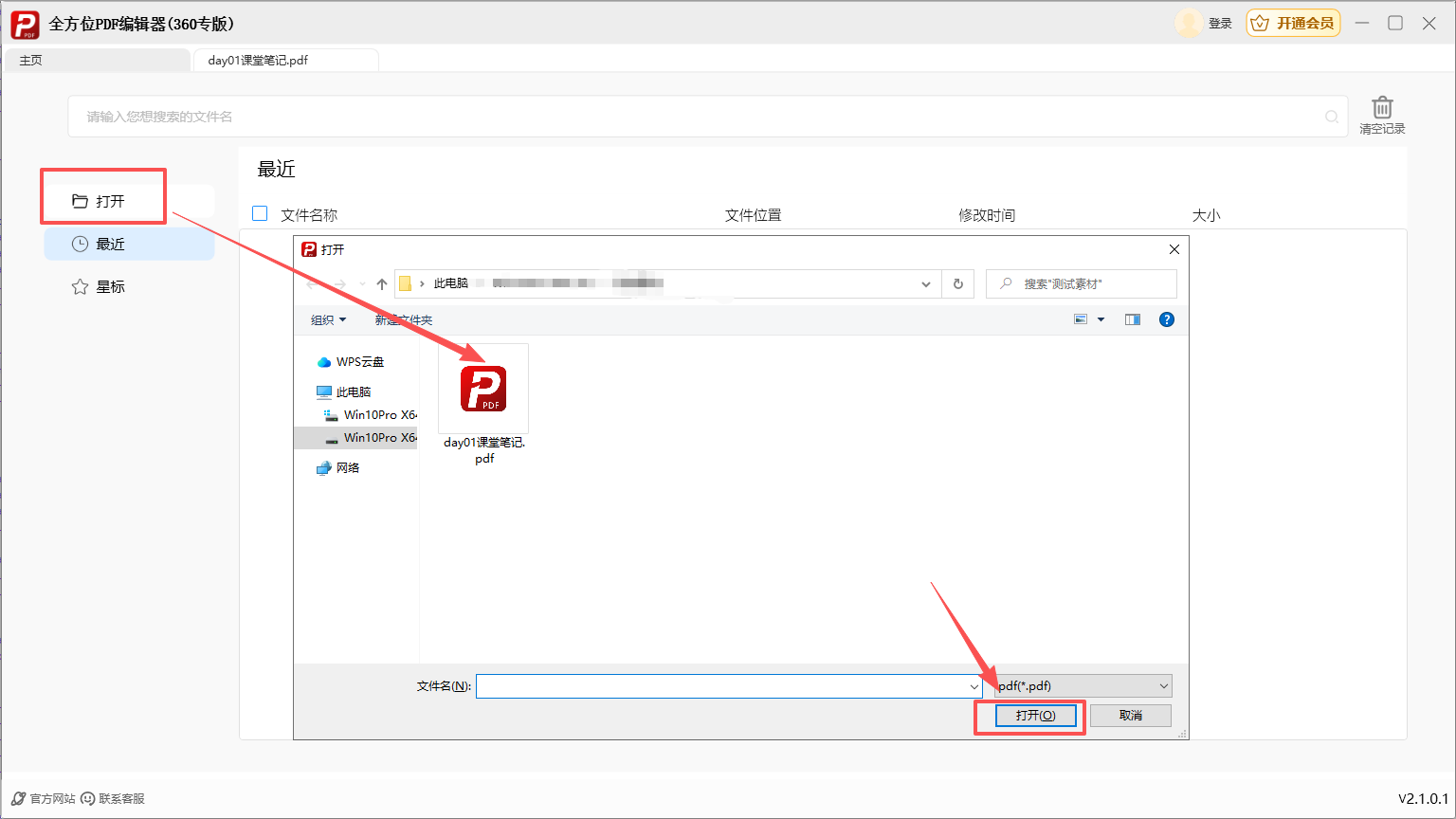Select the 星标 starred sidebar item
Image resolution: width=1456 pixels, height=819 pixels.
point(110,286)
